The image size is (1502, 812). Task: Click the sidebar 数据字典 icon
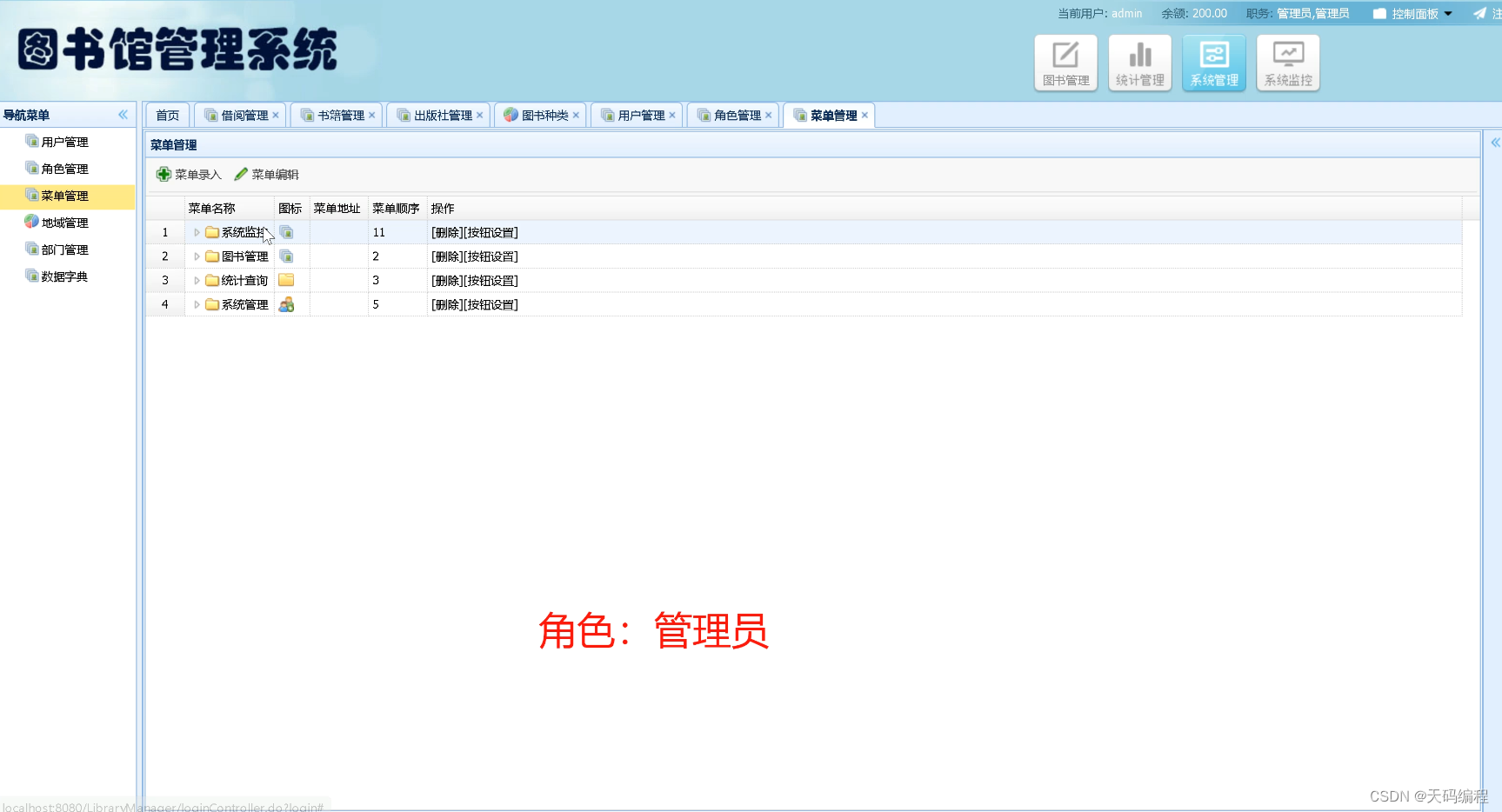coord(32,276)
